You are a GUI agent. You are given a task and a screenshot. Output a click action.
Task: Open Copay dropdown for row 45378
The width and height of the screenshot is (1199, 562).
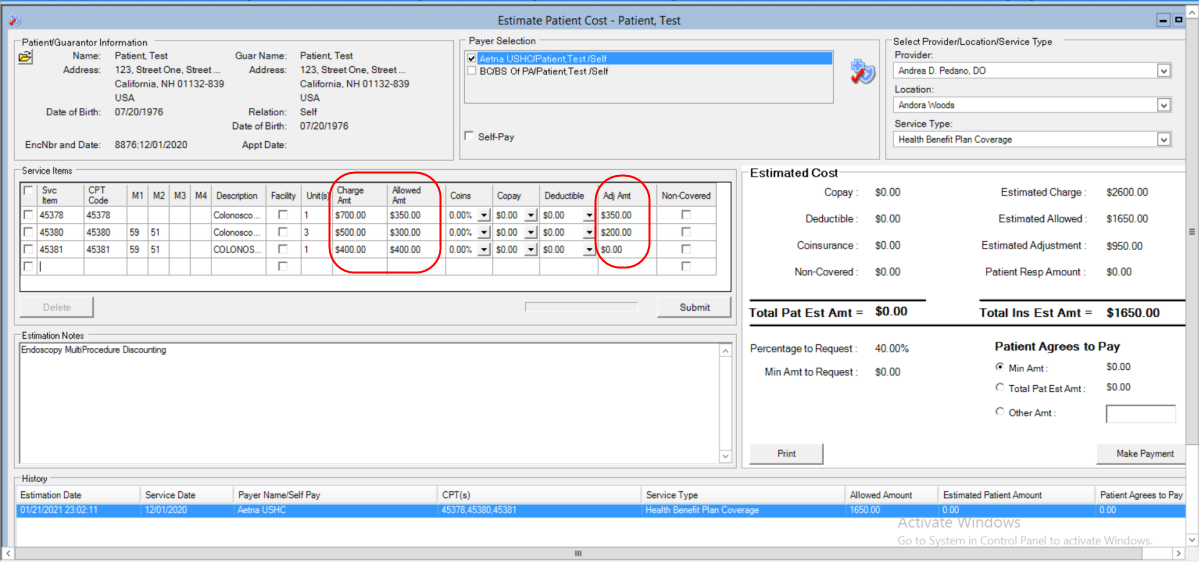[531, 216]
